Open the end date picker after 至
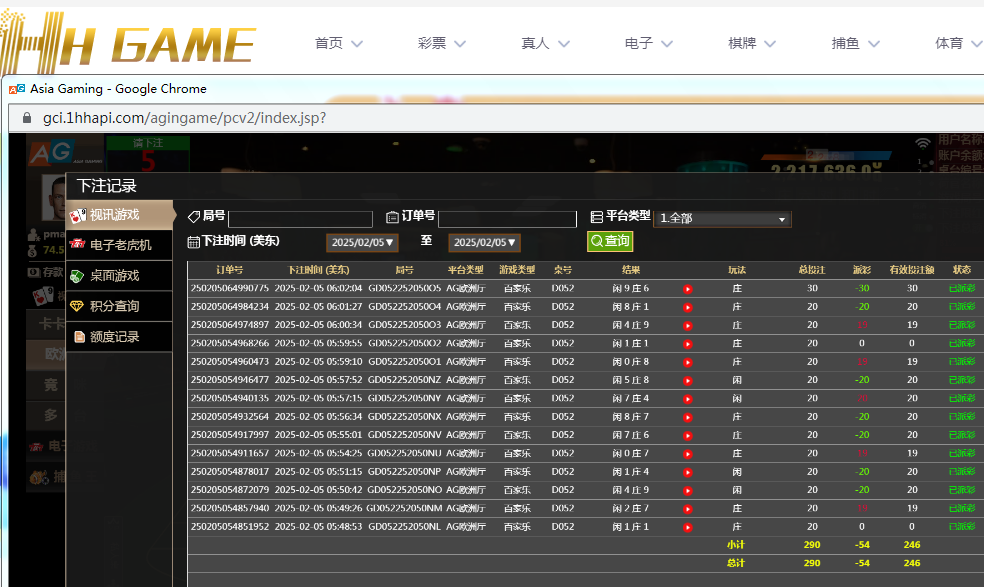 484,242
